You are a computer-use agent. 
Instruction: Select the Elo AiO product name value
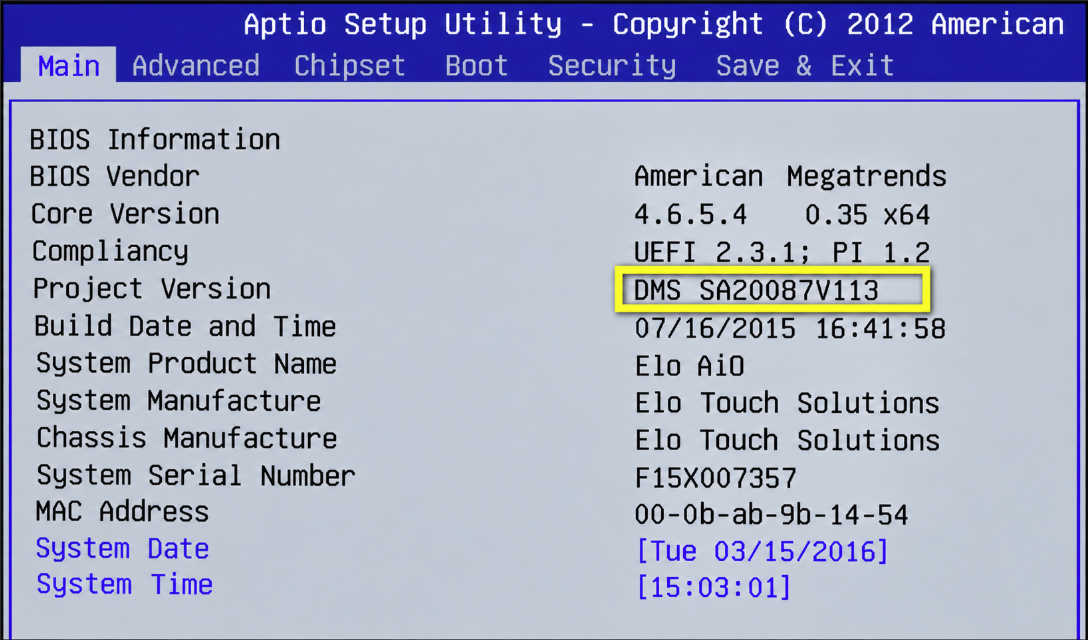coord(689,365)
